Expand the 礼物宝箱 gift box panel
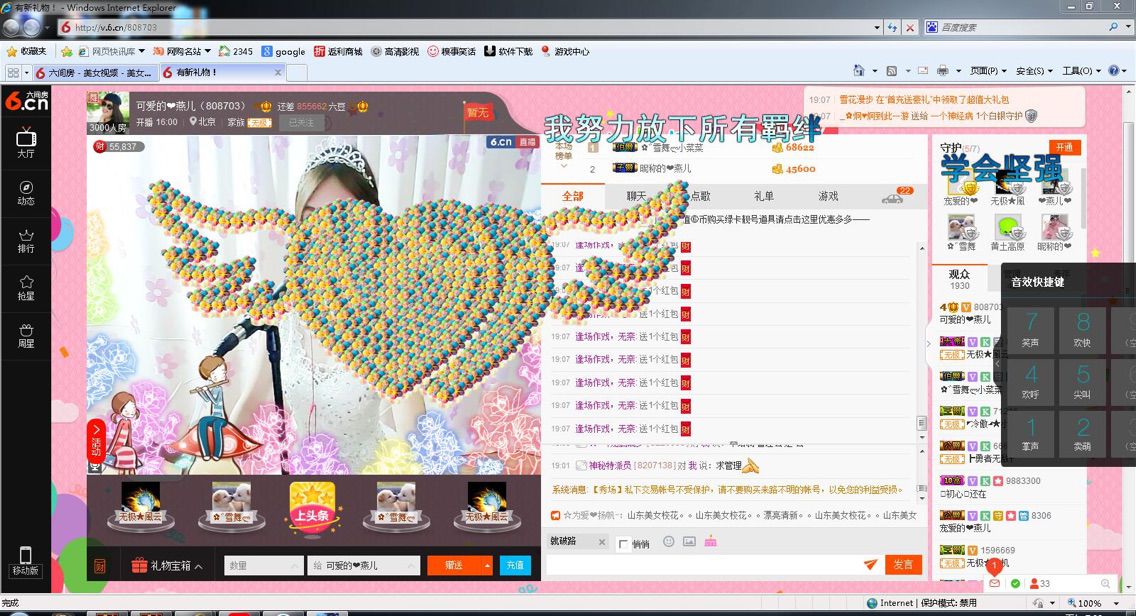This screenshot has height=616, width=1136. 167,565
